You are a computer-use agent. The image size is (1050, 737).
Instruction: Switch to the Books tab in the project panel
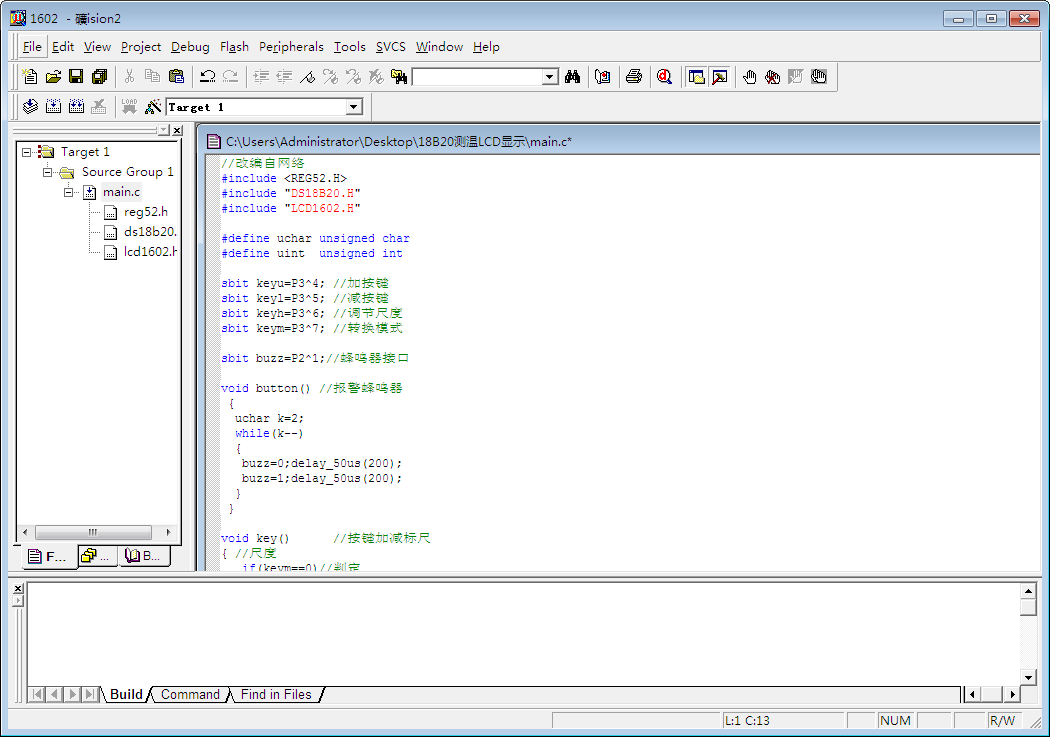click(143, 556)
